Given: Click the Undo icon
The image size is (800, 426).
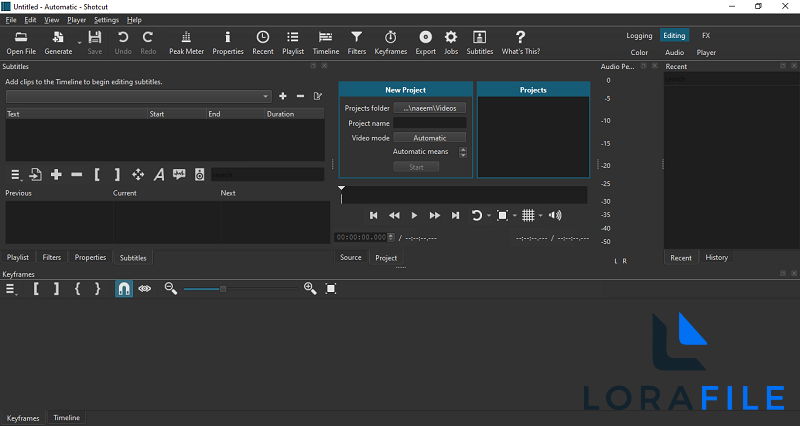Looking at the screenshot, I should point(123,43).
